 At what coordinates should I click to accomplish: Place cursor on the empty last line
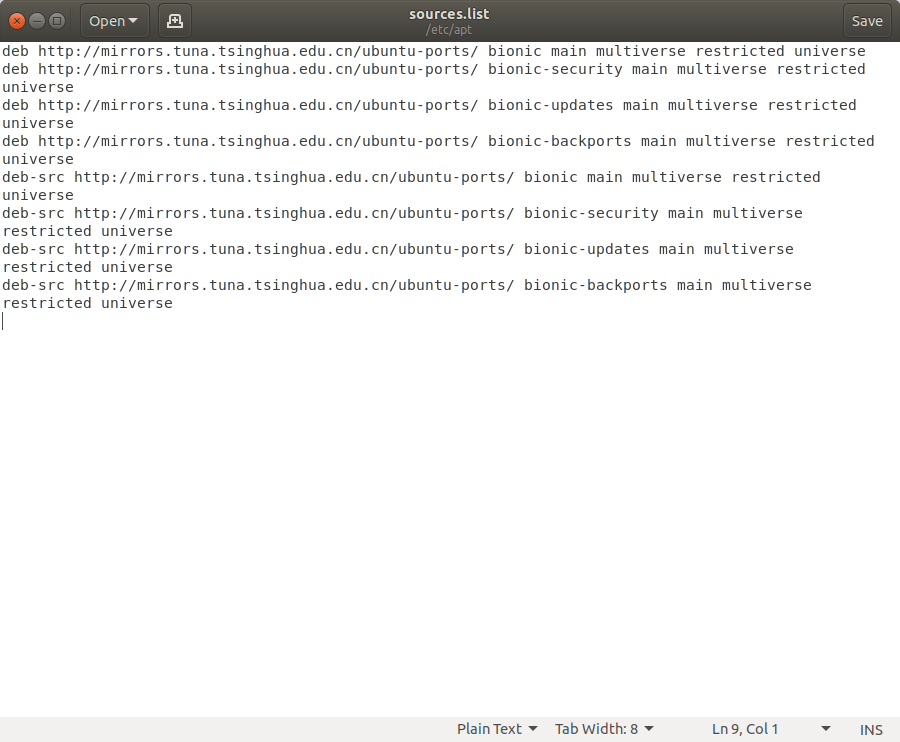pos(450,321)
